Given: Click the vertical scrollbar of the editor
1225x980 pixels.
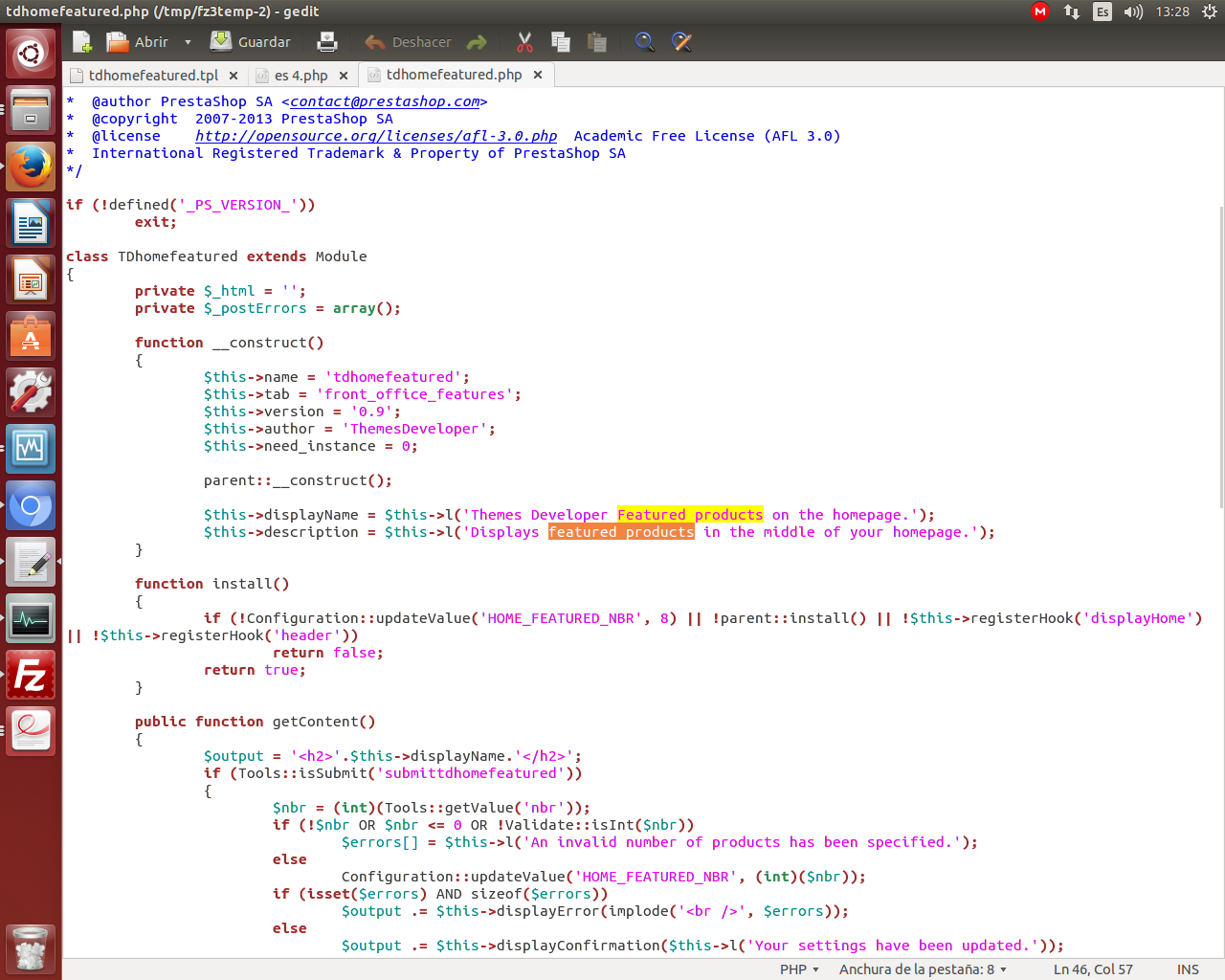Looking at the screenshot, I should pos(1220,354).
